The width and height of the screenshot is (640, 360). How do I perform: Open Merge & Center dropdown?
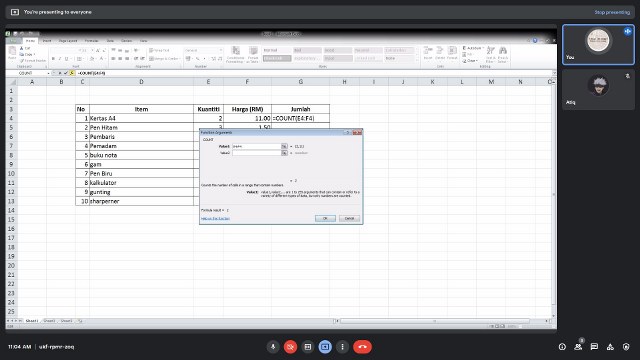pos(180,59)
